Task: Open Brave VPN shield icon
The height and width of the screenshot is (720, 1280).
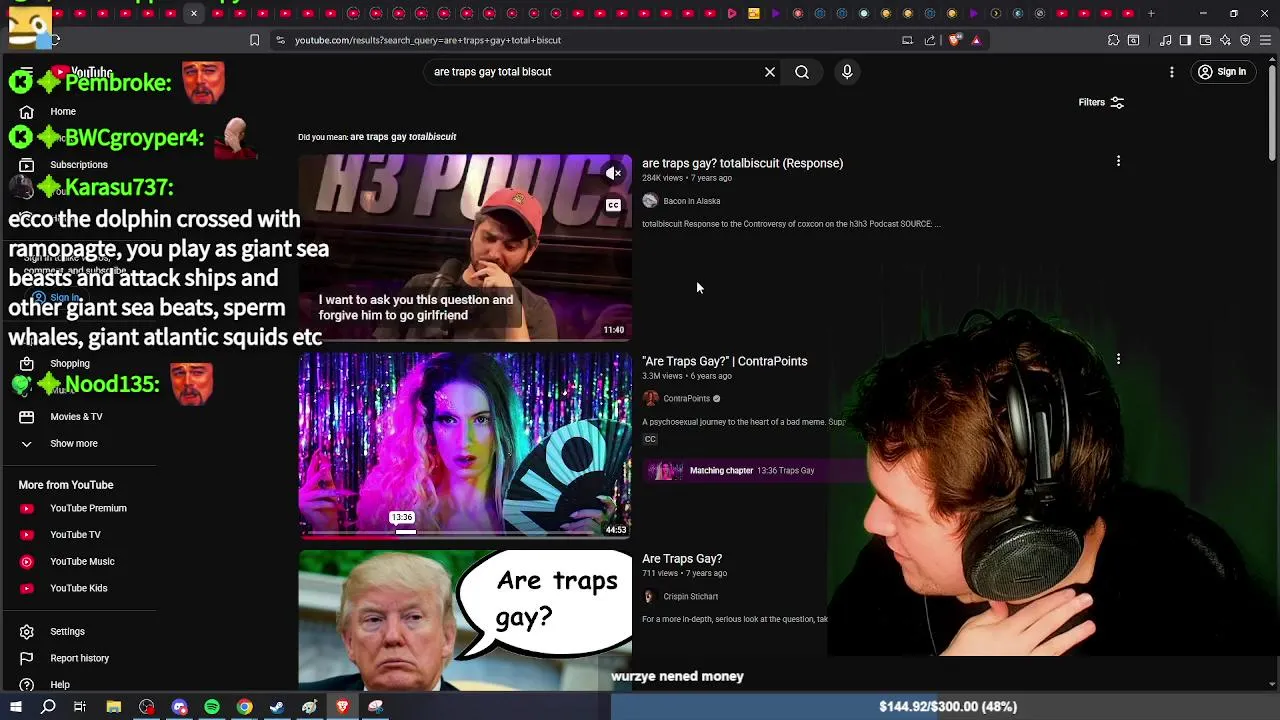Action: pyautogui.click(x=1245, y=40)
